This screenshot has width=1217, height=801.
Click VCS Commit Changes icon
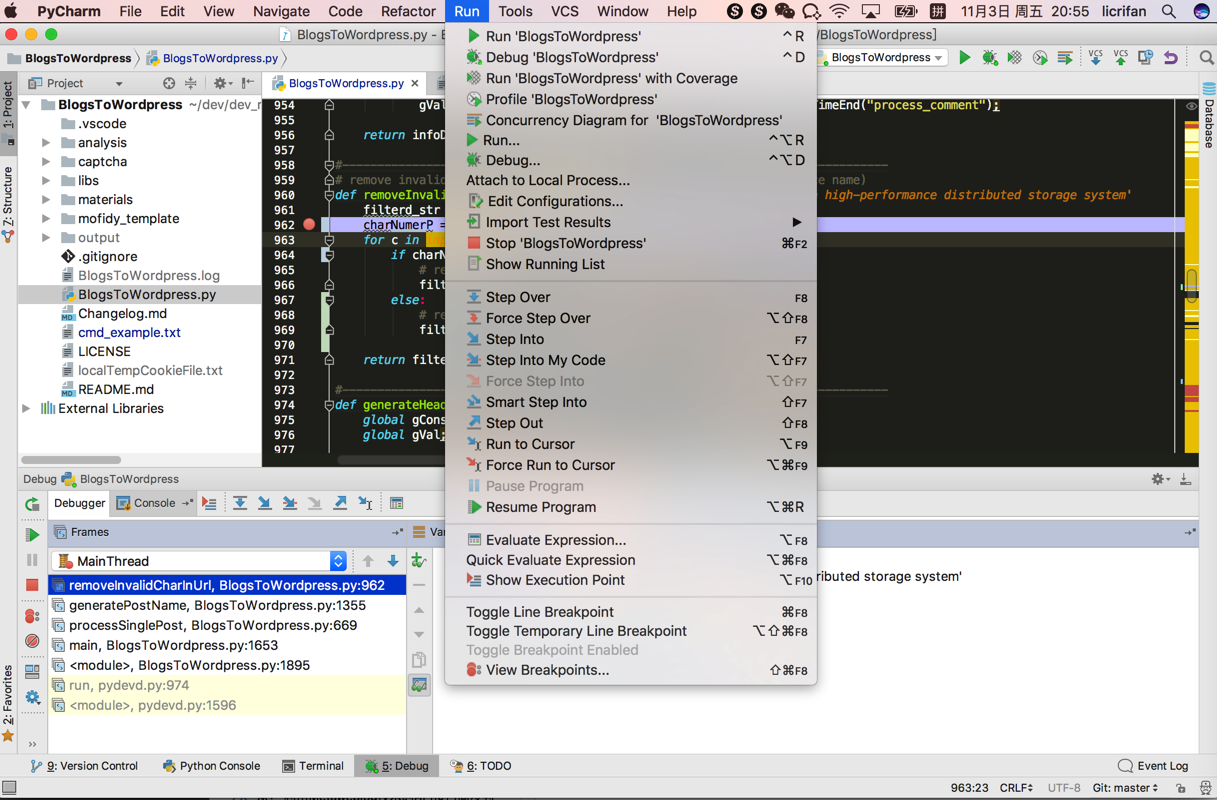tap(1120, 58)
